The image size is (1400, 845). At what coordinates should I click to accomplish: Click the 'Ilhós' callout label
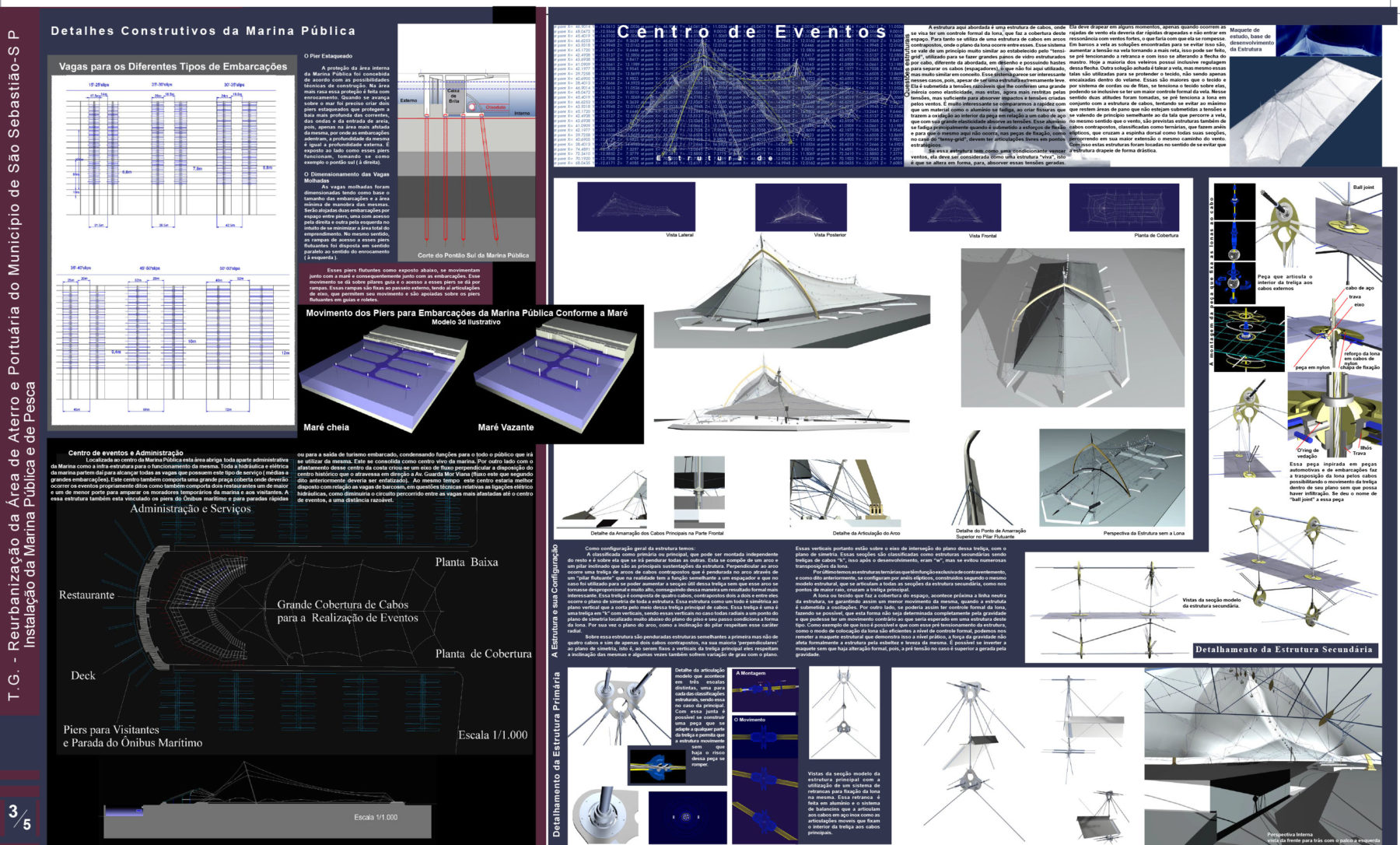1367,447
